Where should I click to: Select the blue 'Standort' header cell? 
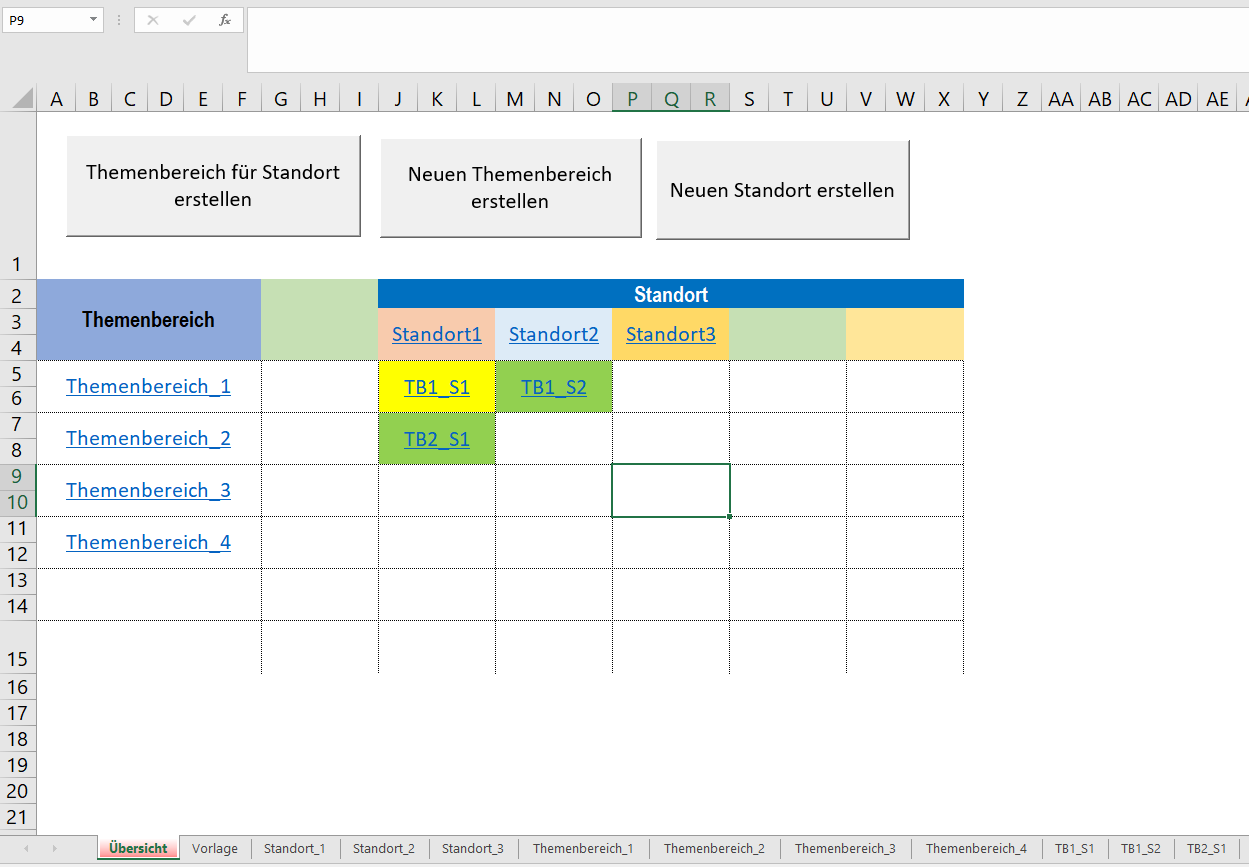671,294
